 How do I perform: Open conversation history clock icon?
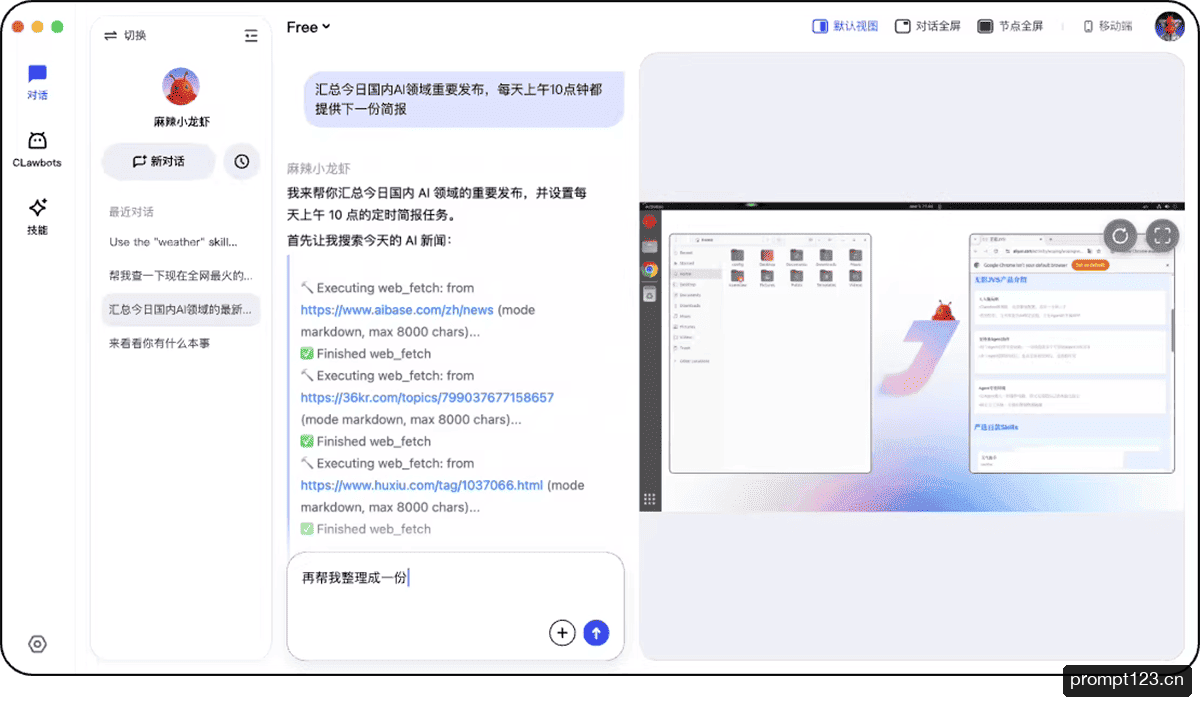point(242,161)
